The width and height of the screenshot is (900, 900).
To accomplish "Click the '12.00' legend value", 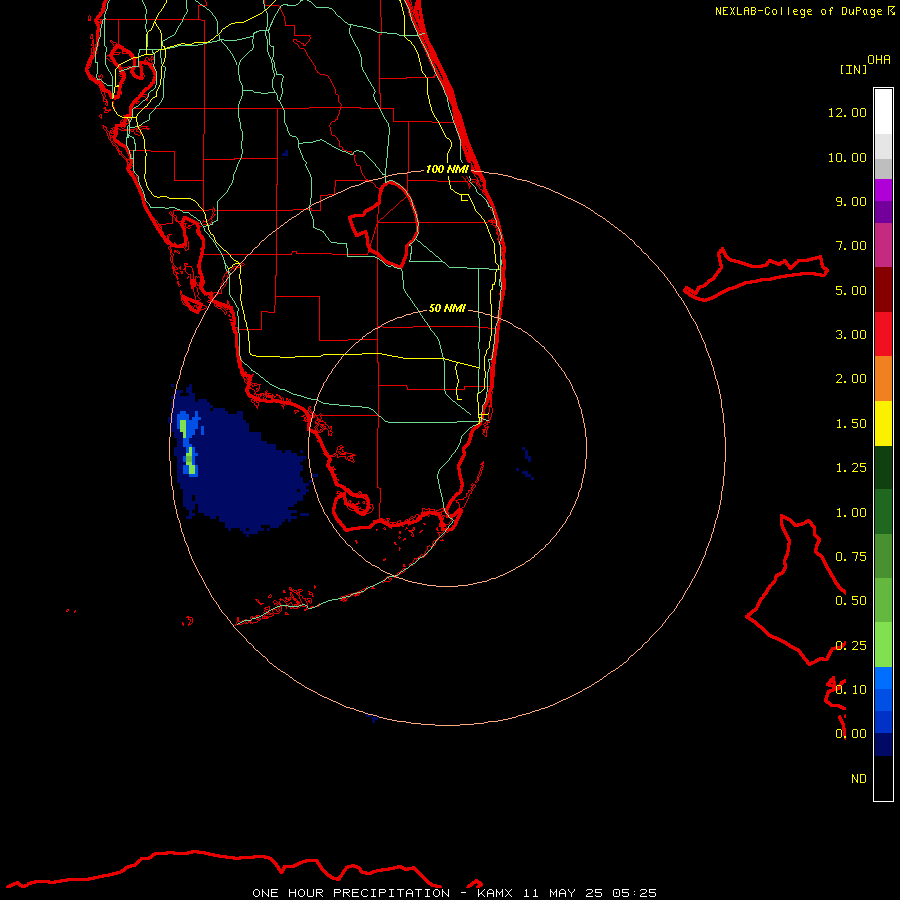I will 847,112.
